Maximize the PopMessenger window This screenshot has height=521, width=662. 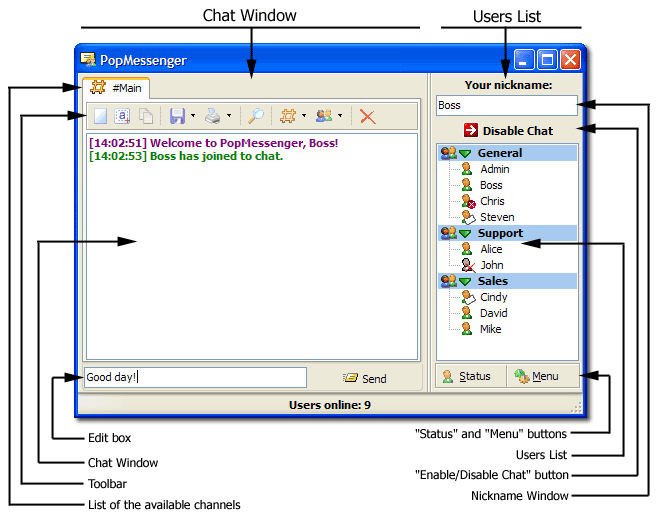(x=547, y=60)
